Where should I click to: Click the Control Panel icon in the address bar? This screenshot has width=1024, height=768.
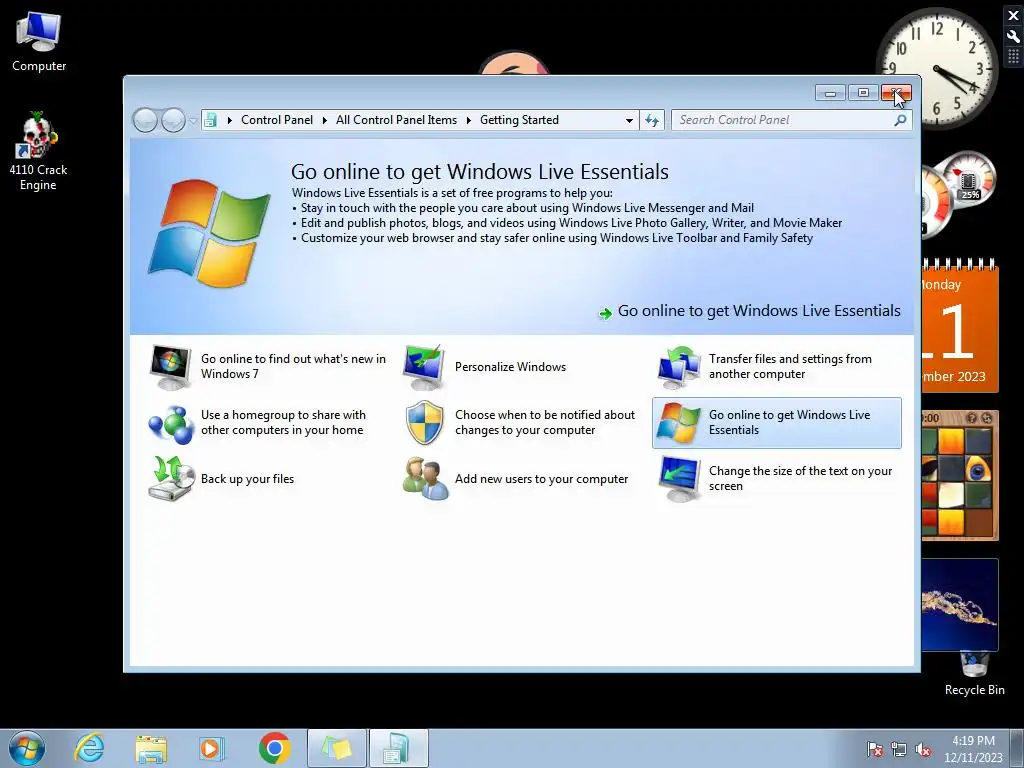(x=210, y=120)
